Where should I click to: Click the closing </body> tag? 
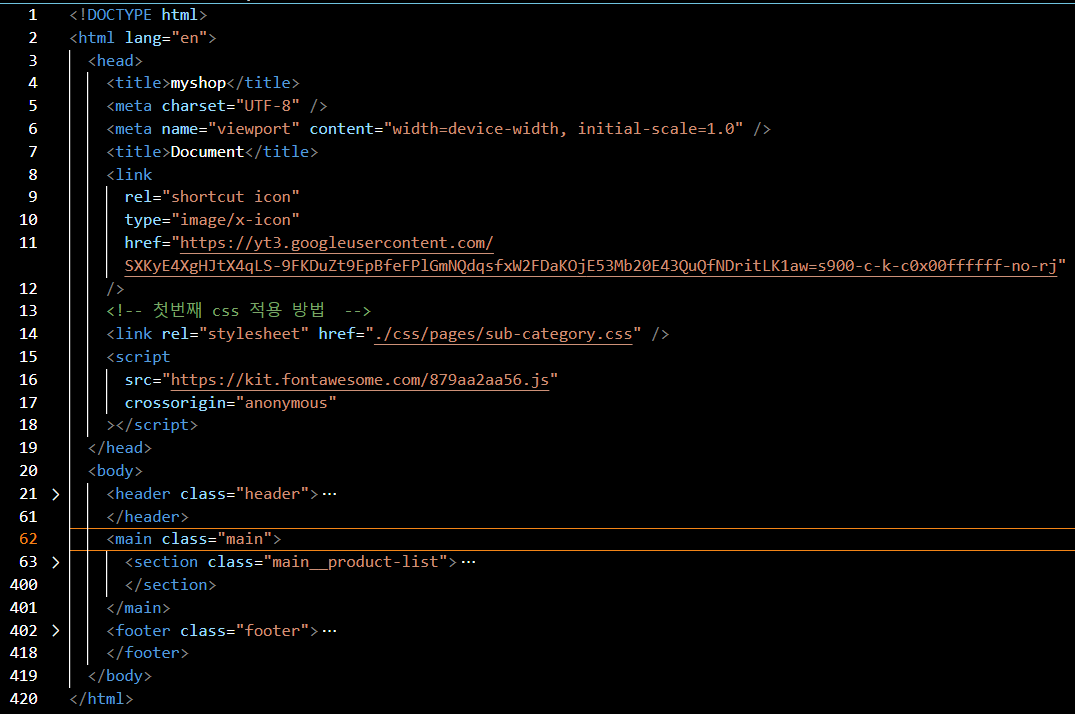point(119,676)
